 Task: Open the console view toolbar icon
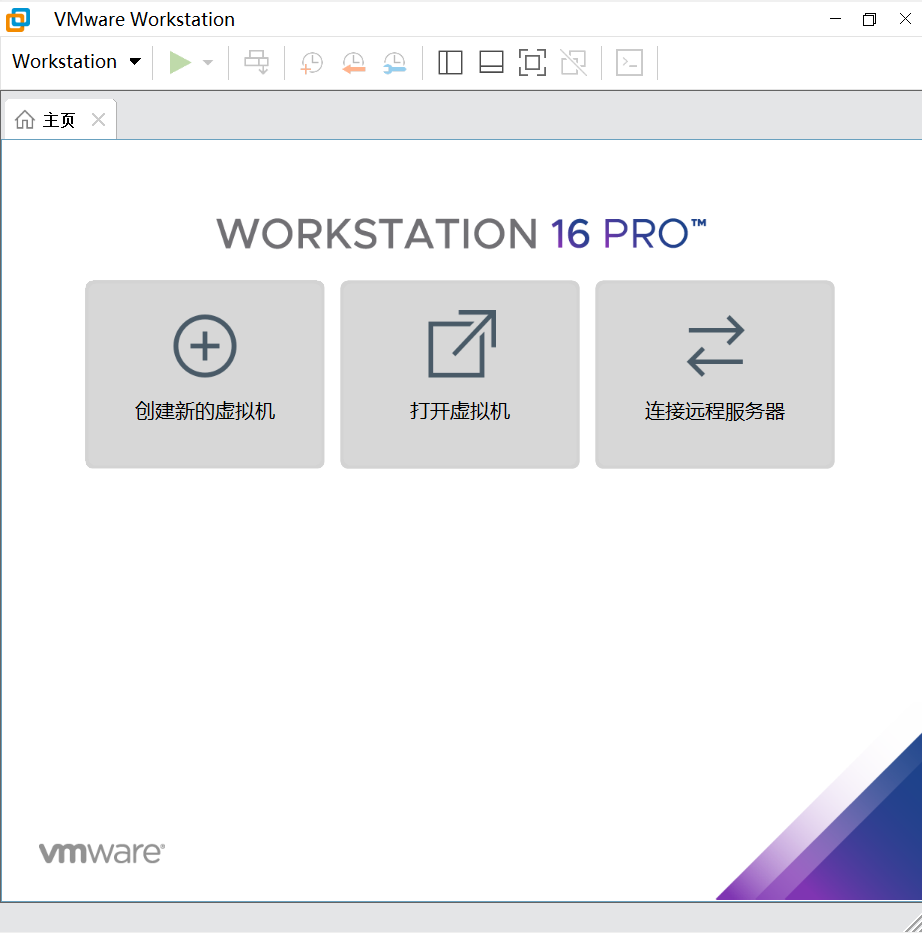coord(629,62)
